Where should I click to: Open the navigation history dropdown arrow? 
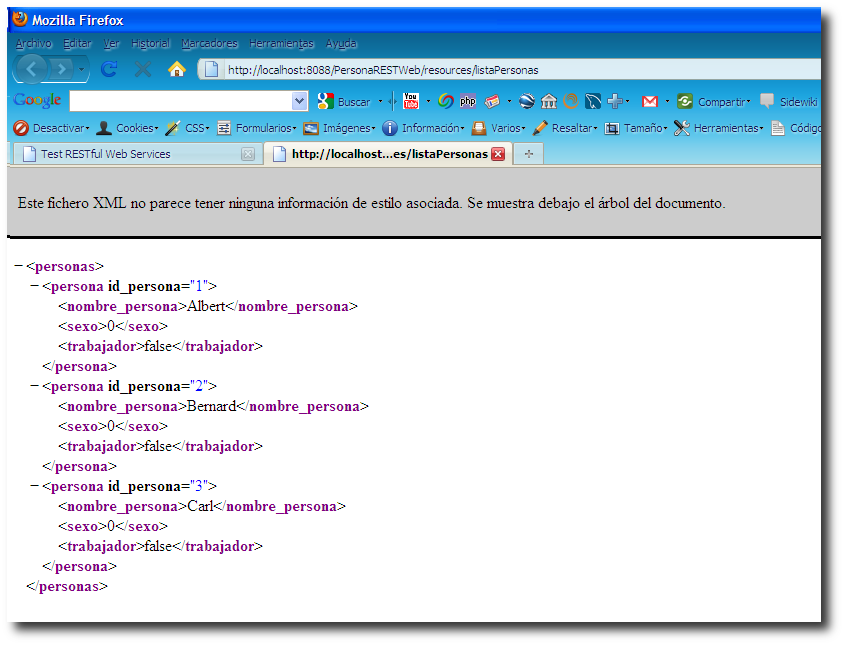pyautogui.click(x=81, y=69)
